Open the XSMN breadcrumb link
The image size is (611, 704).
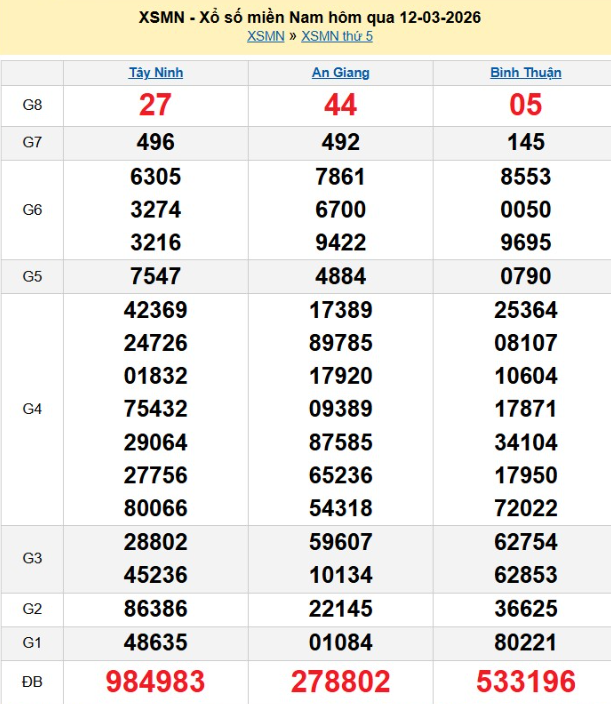[265, 37]
